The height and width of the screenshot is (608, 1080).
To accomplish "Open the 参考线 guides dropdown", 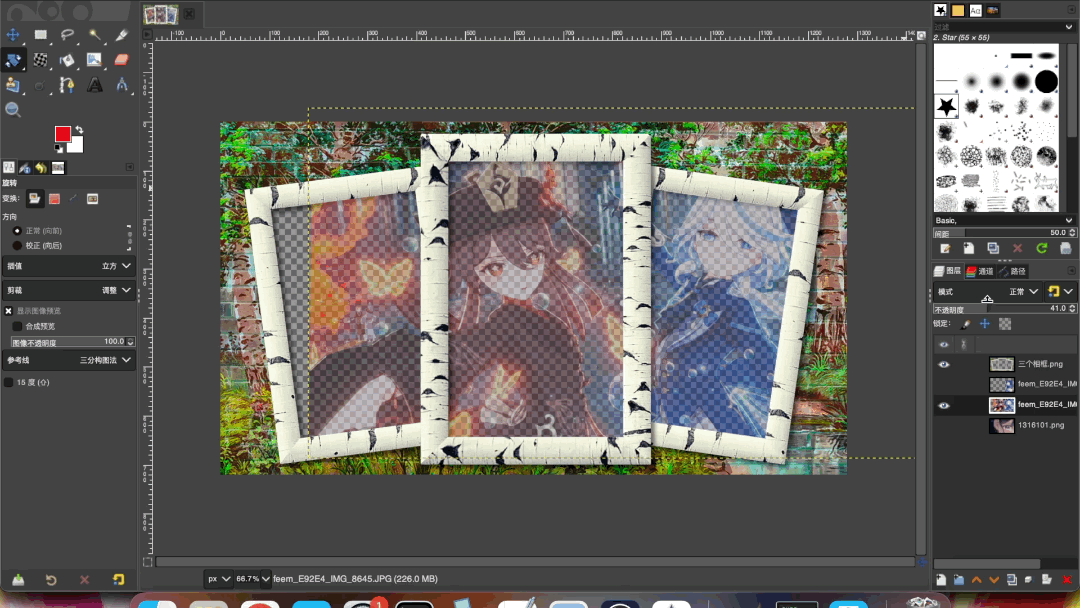I will pos(69,360).
